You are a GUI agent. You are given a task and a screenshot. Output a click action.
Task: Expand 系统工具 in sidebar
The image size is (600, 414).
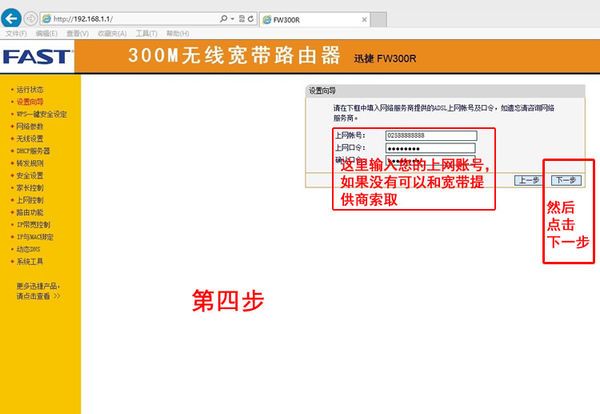[30, 261]
